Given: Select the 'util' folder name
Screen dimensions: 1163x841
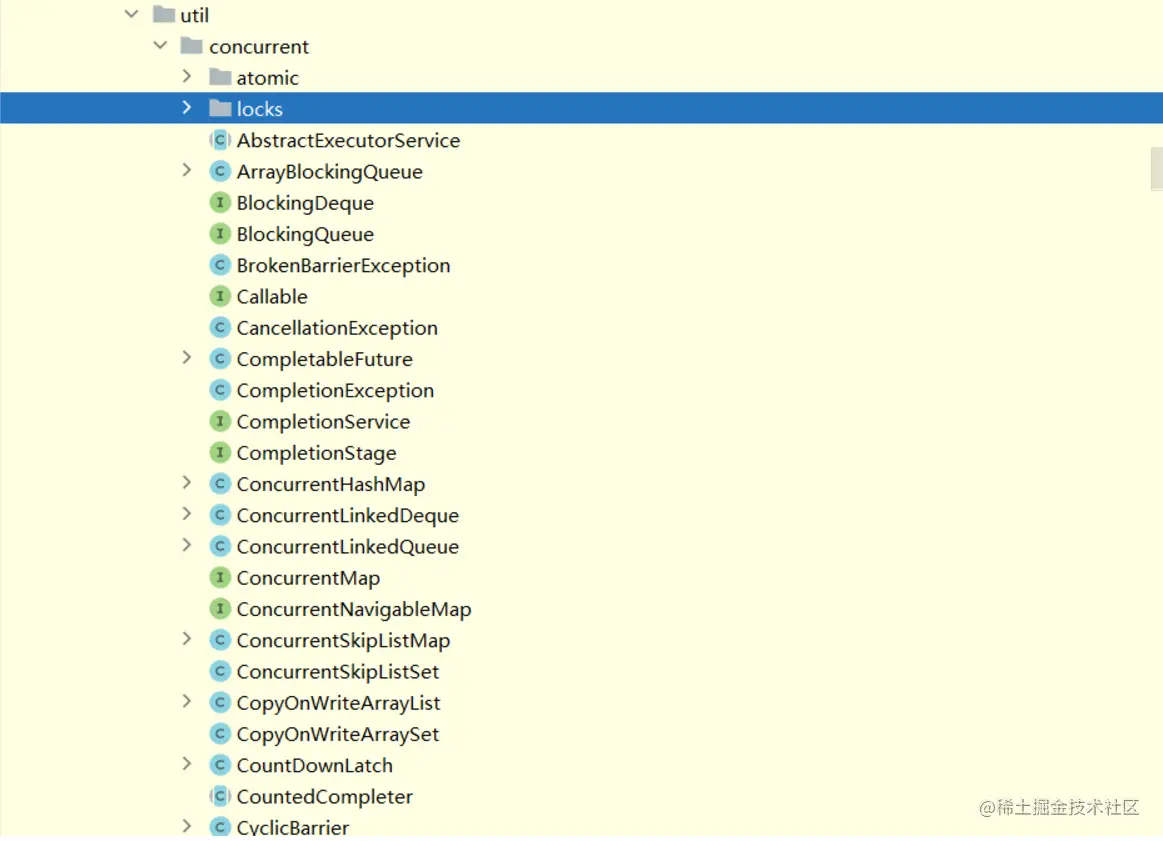Looking at the screenshot, I should (194, 15).
